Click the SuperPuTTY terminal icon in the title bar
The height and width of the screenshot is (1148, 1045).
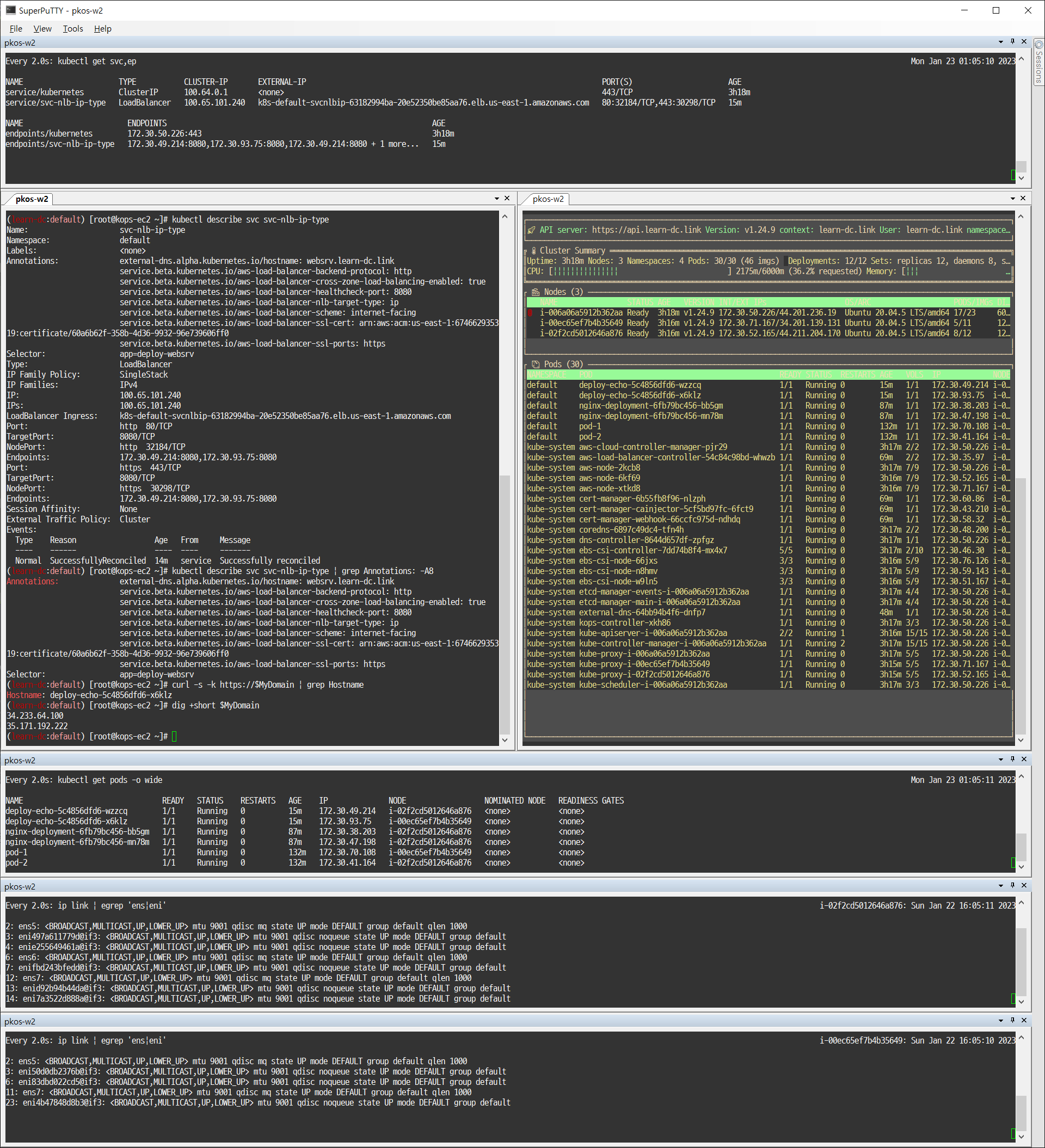[10, 10]
